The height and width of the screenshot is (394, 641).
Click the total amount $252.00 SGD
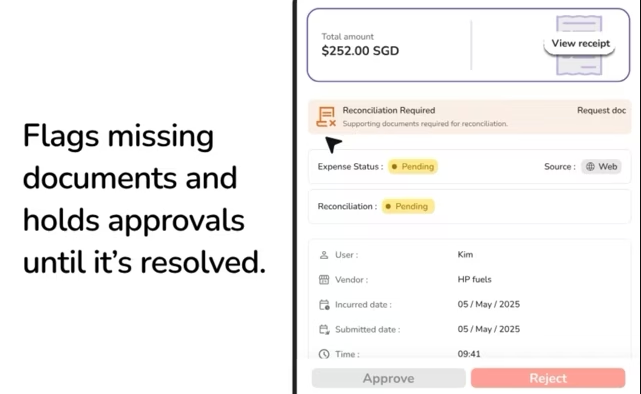coord(360,51)
